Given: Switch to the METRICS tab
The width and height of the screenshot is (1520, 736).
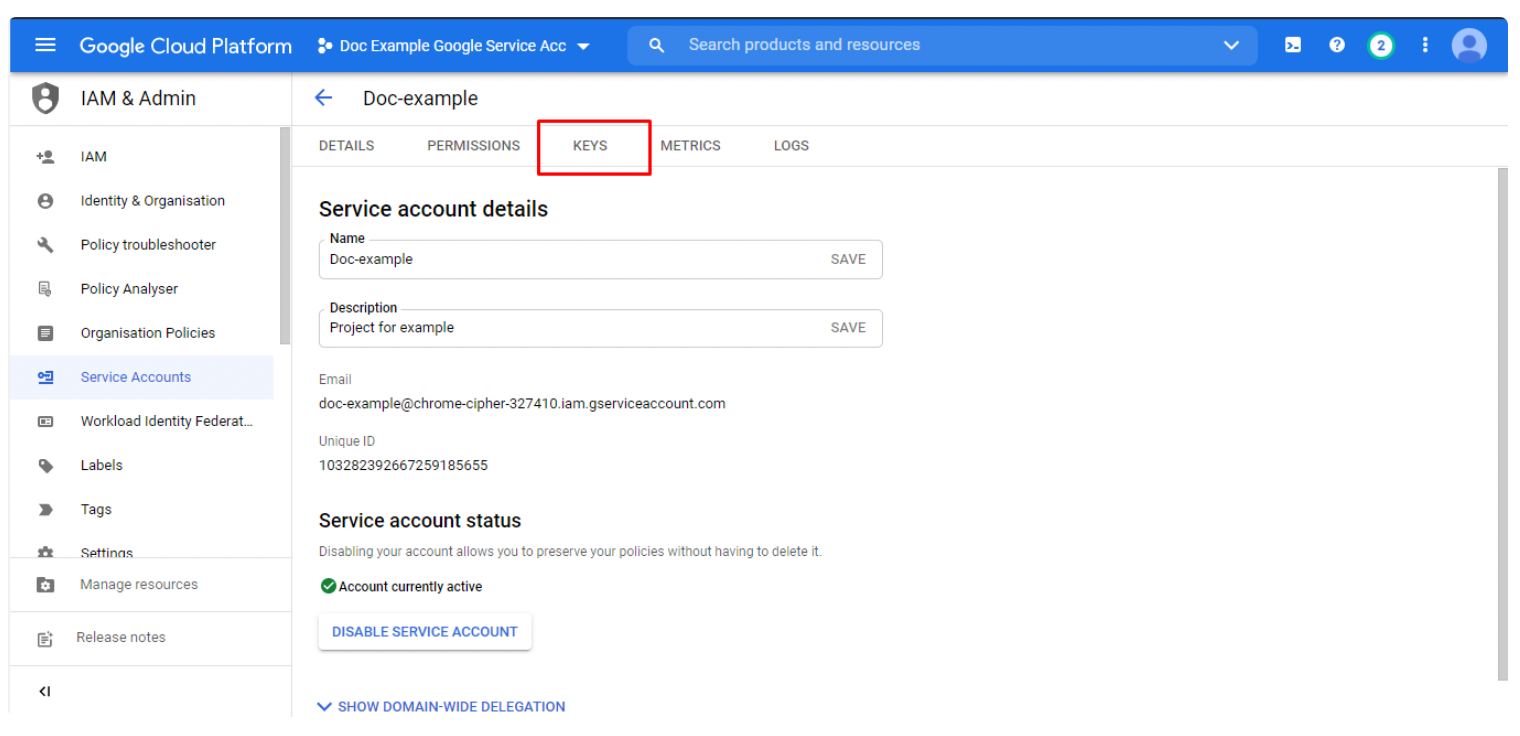Looking at the screenshot, I should coord(690,145).
